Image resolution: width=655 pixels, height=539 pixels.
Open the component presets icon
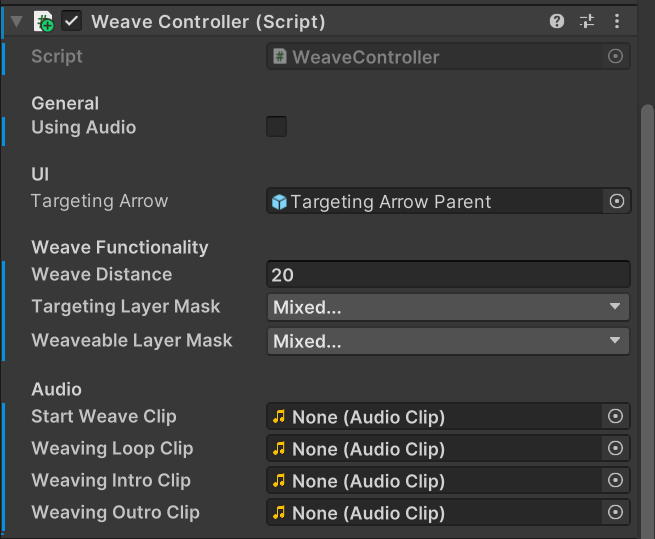(587, 21)
